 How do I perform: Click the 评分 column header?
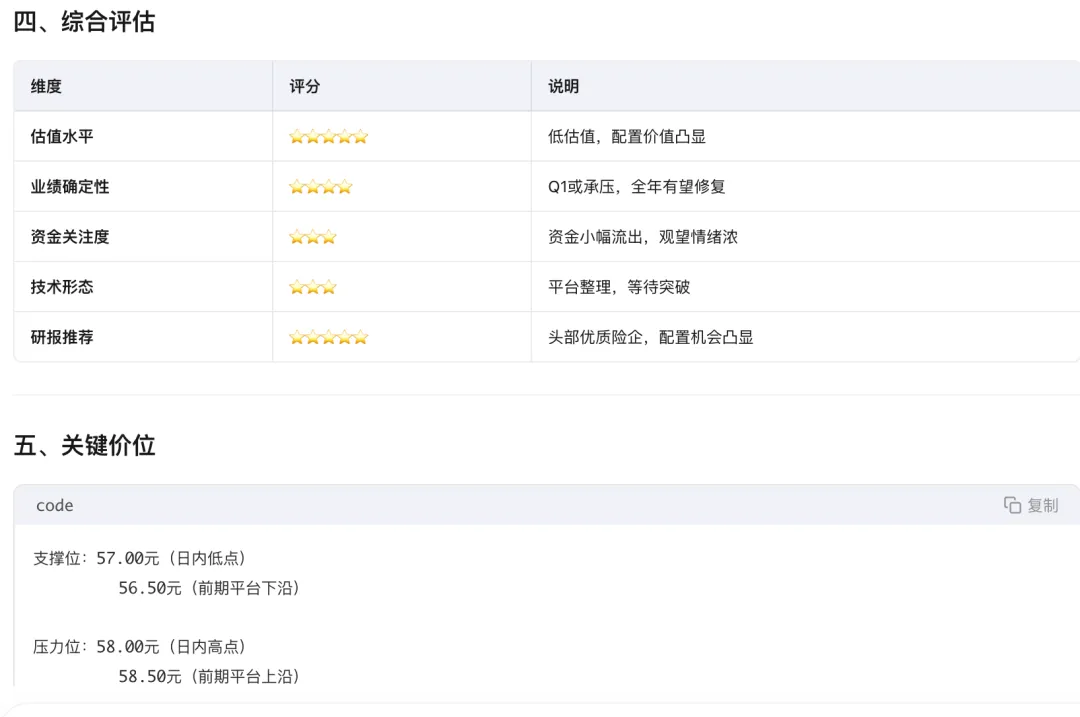tap(305, 87)
